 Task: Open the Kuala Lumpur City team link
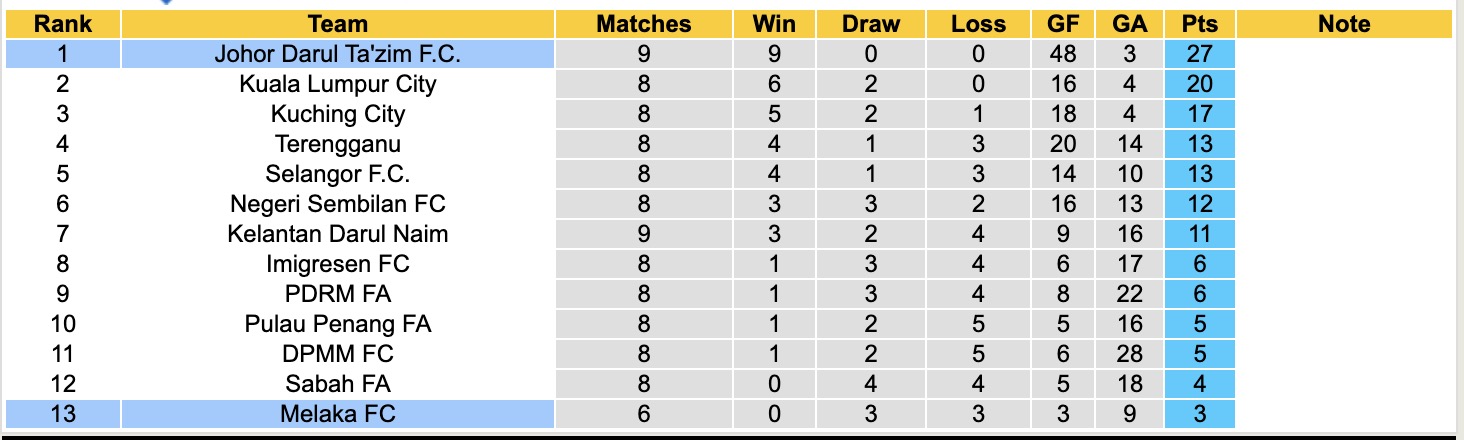338,84
